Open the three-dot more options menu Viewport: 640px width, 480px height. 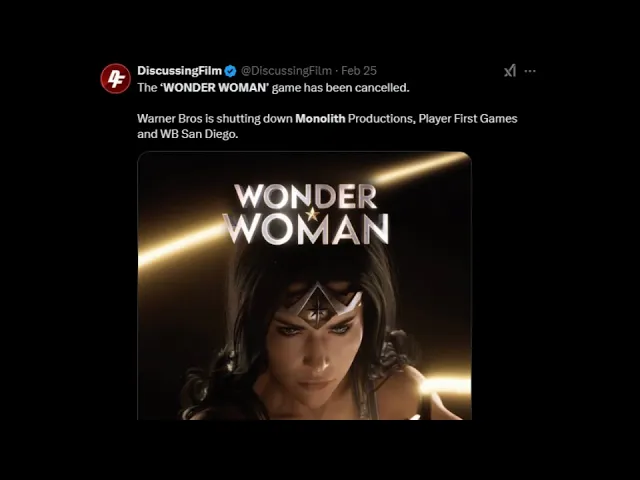tap(530, 71)
